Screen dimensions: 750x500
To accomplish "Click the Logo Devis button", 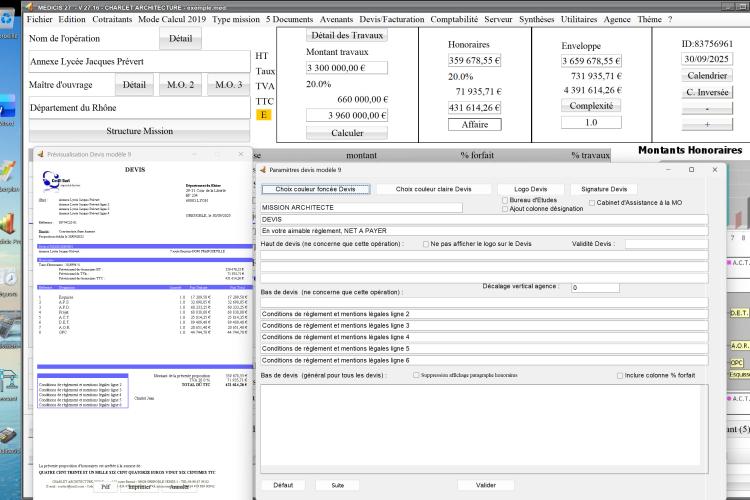I will (530, 189).
